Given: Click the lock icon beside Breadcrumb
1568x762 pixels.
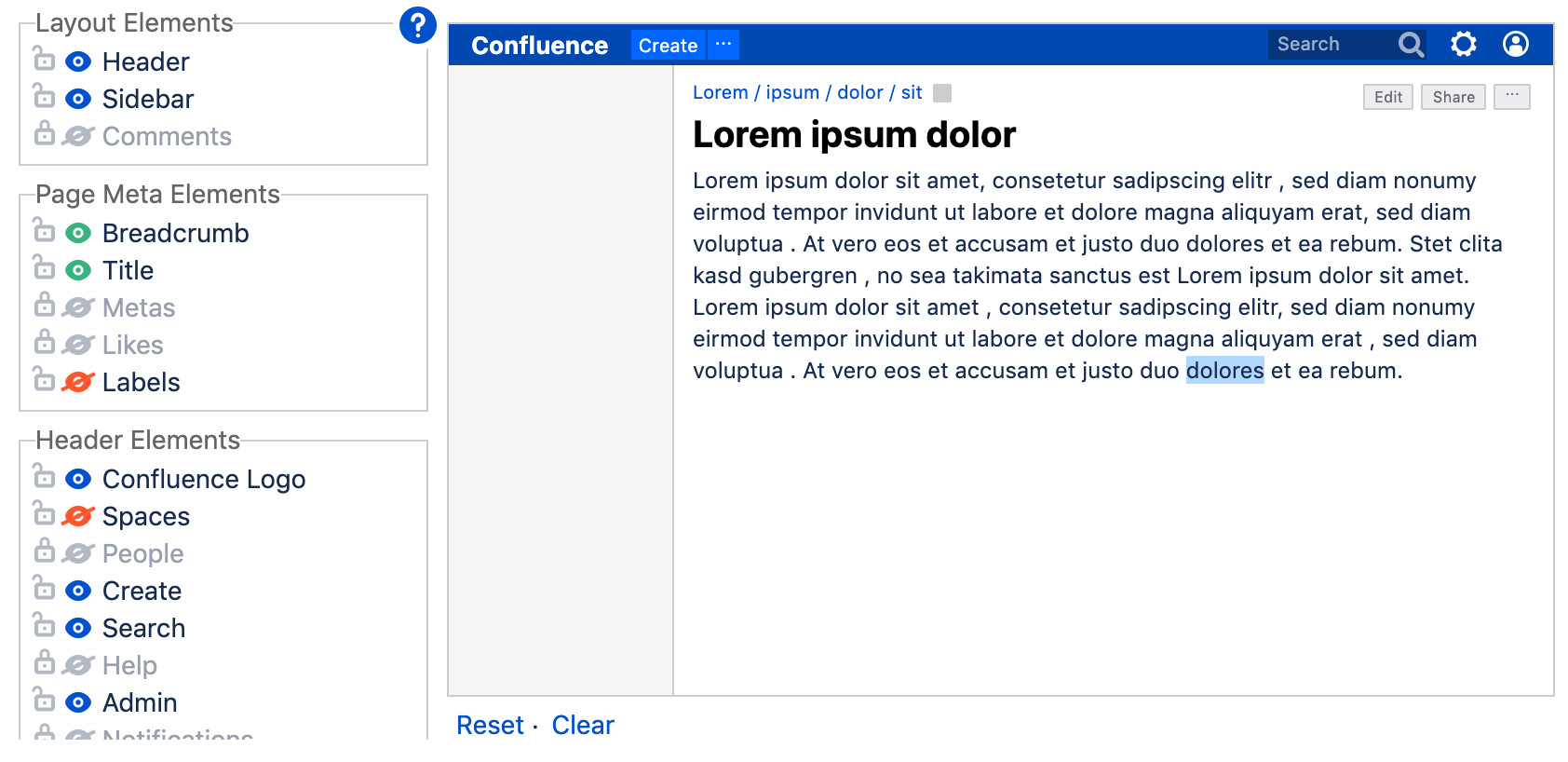Looking at the screenshot, I should point(44,232).
